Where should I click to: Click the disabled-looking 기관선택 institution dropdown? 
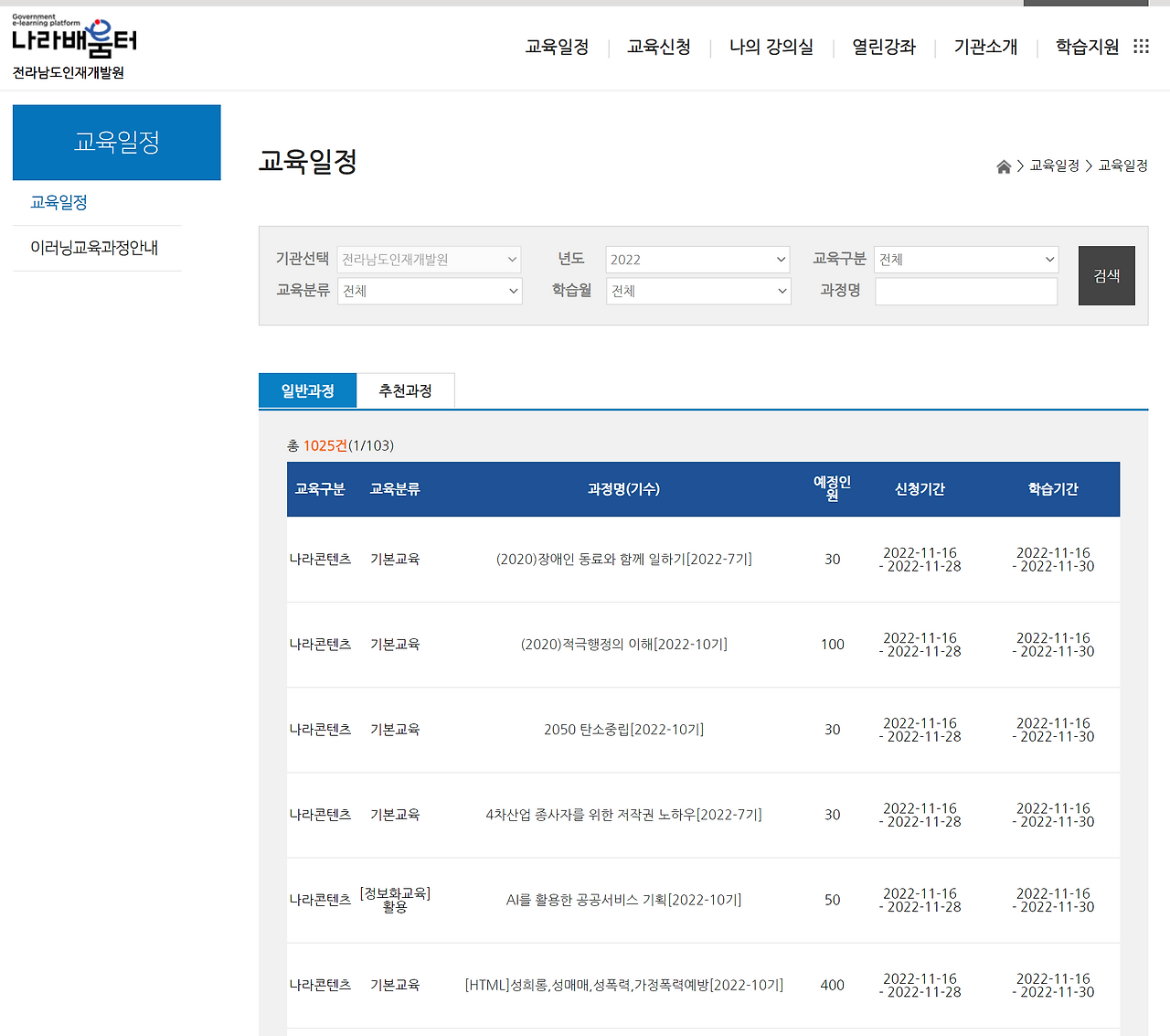tap(430, 259)
